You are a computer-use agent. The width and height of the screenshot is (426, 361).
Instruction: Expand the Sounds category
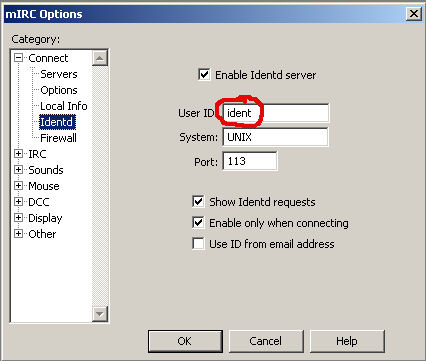(19, 170)
